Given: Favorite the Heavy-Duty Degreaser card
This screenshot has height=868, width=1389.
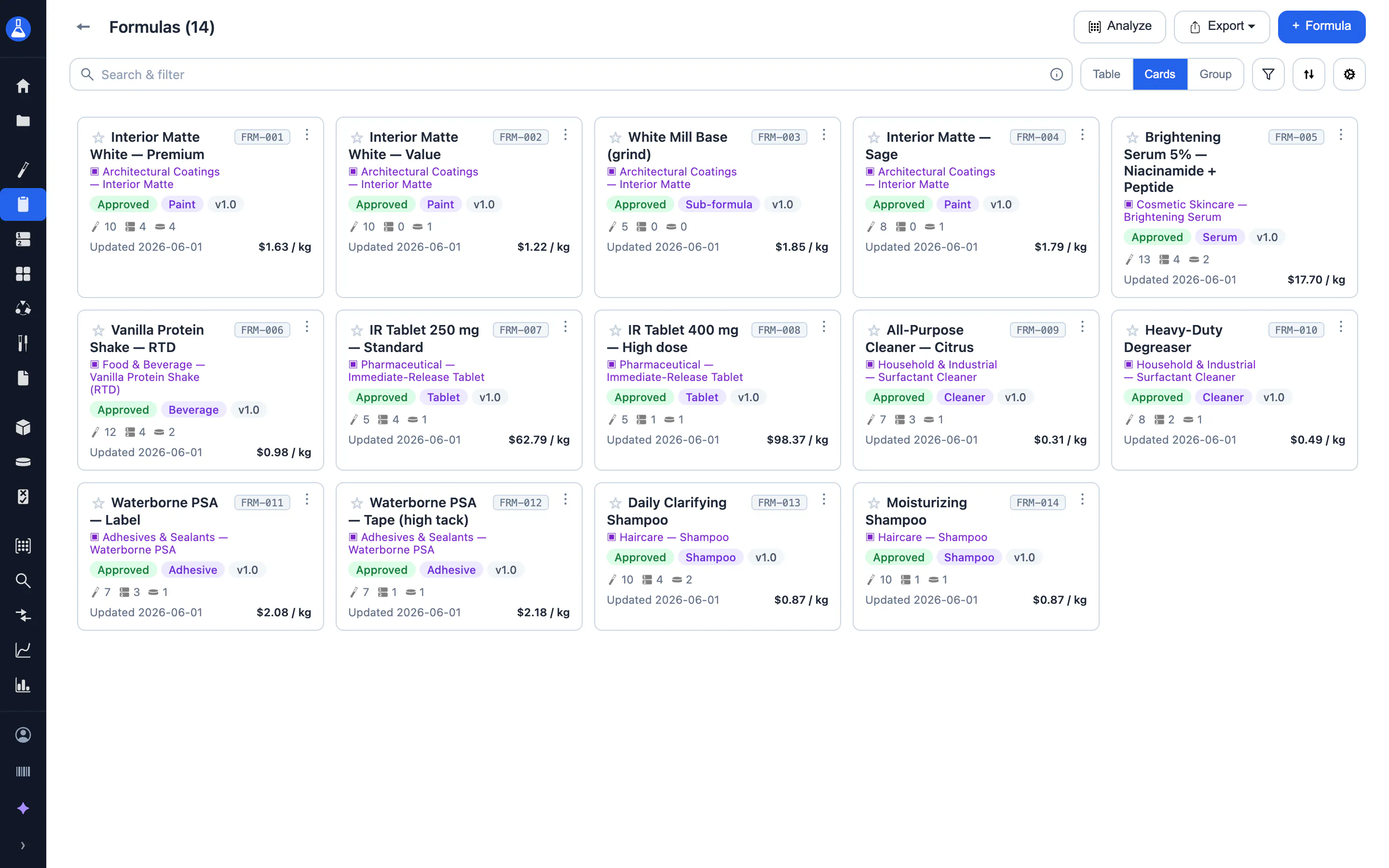Looking at the screenshot, I should click(1132, 330).
